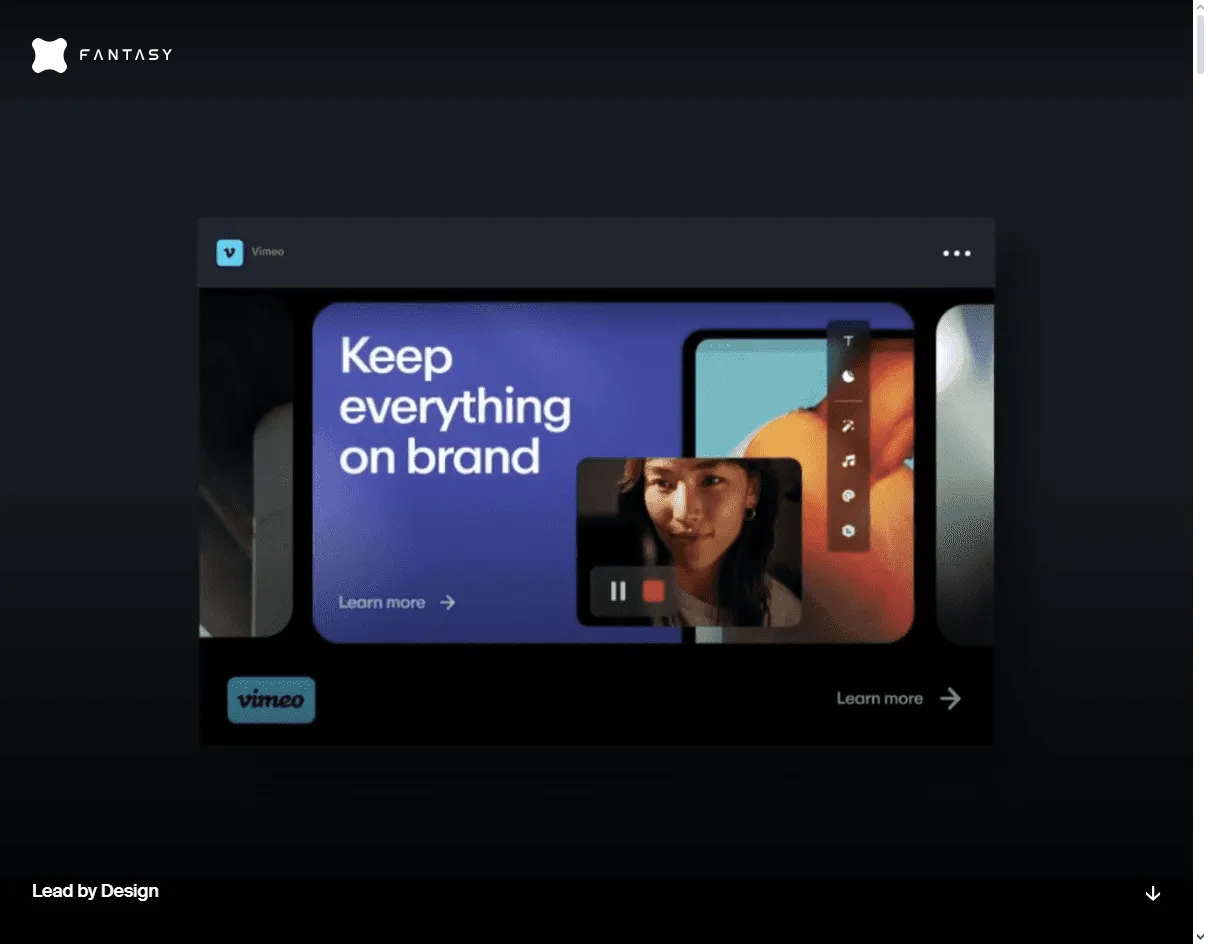The height and width of the screenshot is (944, 1208).
Task: Click the page scrollbar thumb
Action: pos(1201,44)
